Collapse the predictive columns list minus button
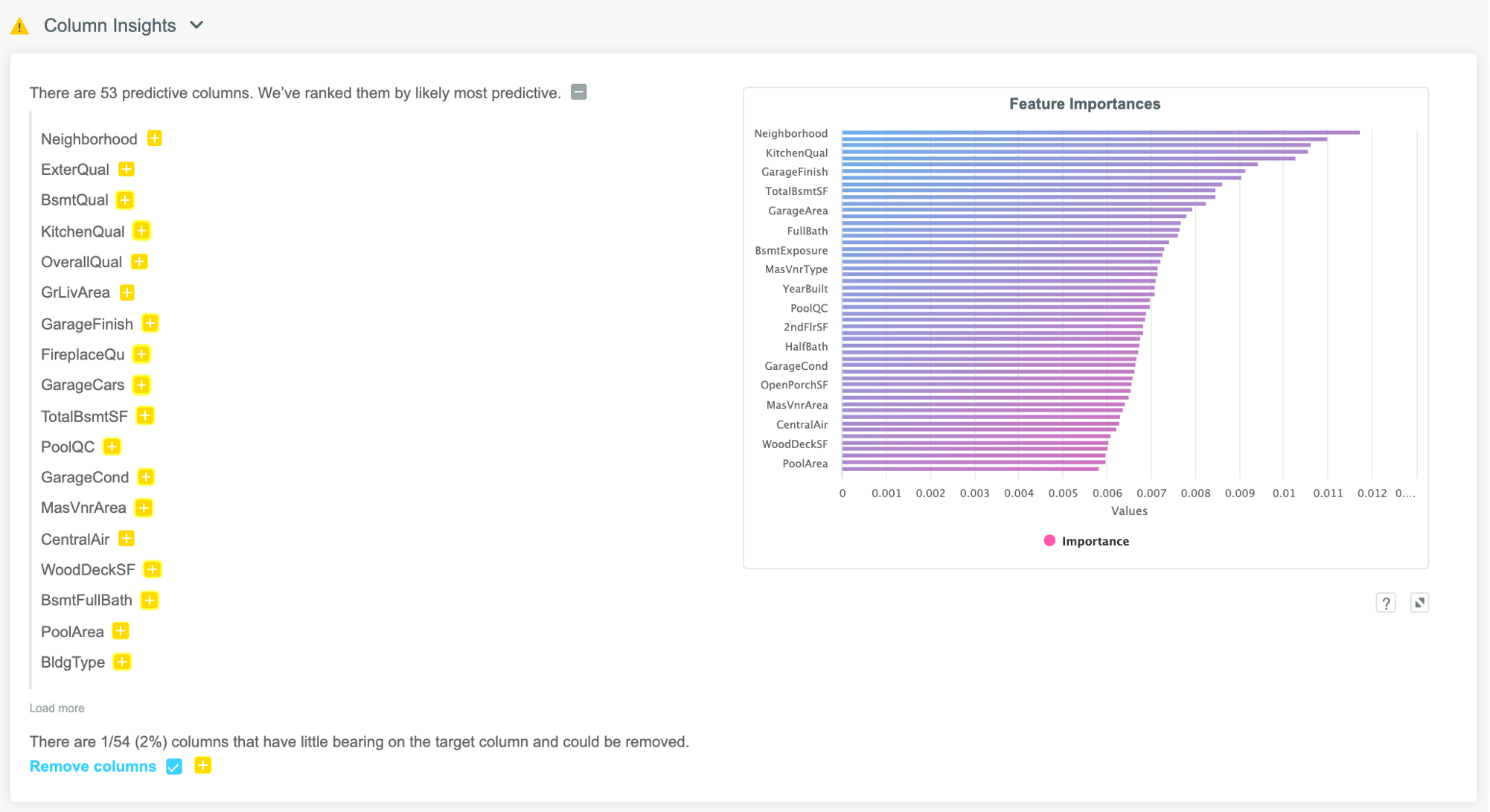Screen dimensions: 1490x812 tap(578, 92)
